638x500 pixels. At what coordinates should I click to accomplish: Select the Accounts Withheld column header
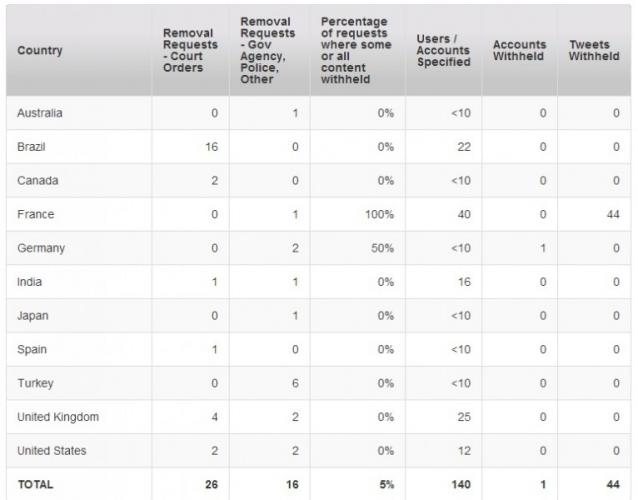pyautogui.click(x=519, y=50)
